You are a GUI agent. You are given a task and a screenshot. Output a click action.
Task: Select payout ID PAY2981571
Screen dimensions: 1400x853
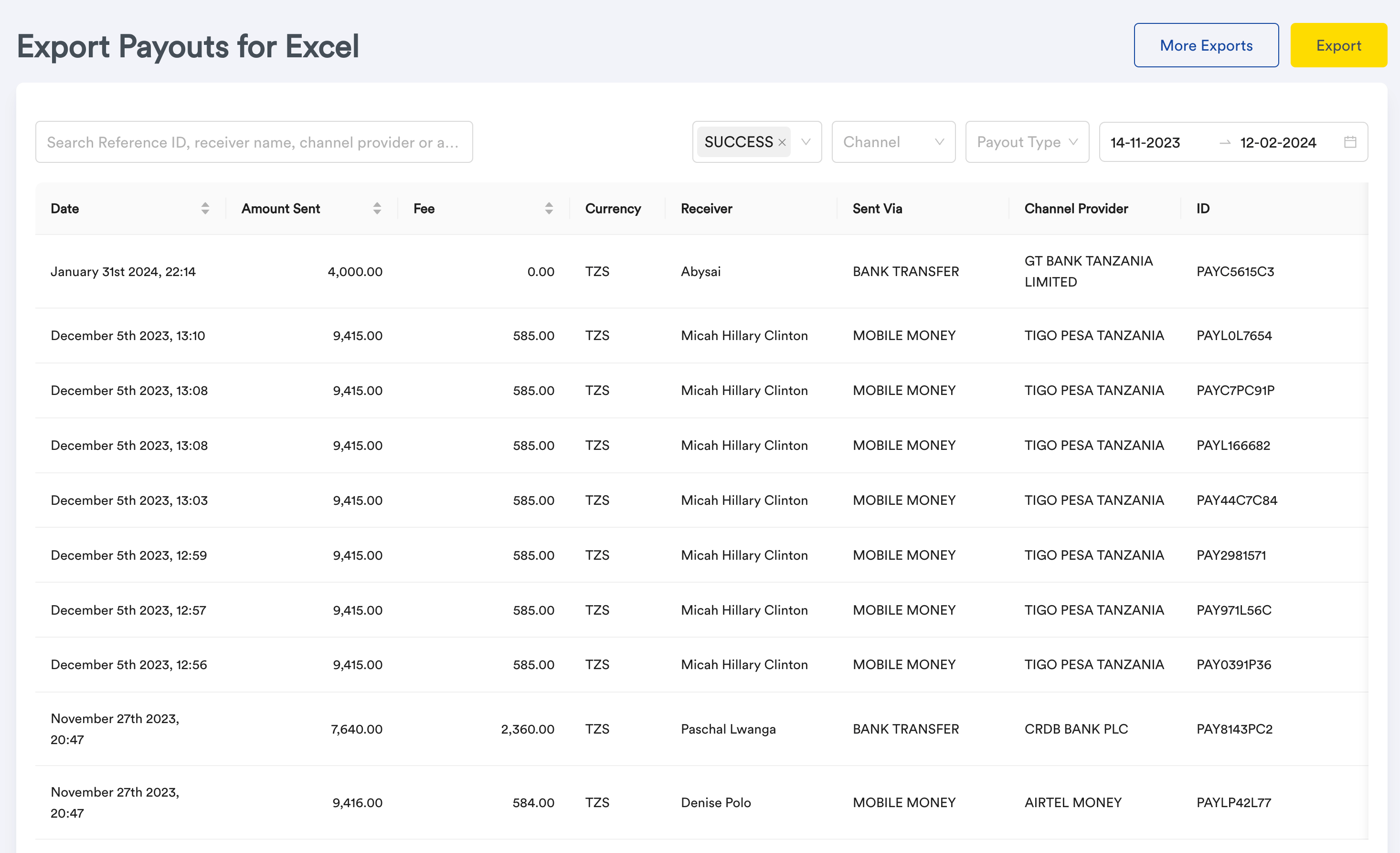[x=1231, y=555]
